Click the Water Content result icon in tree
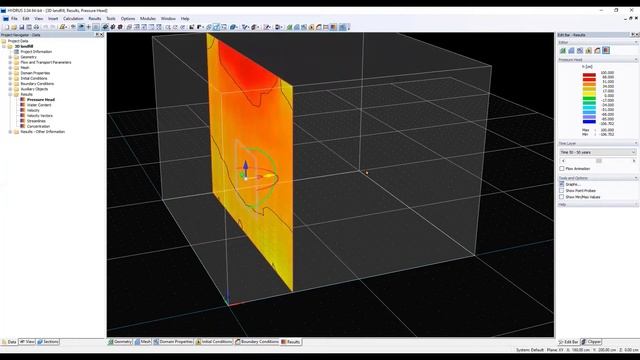Viewport: 640px width, 360px height. pos(23,105)
